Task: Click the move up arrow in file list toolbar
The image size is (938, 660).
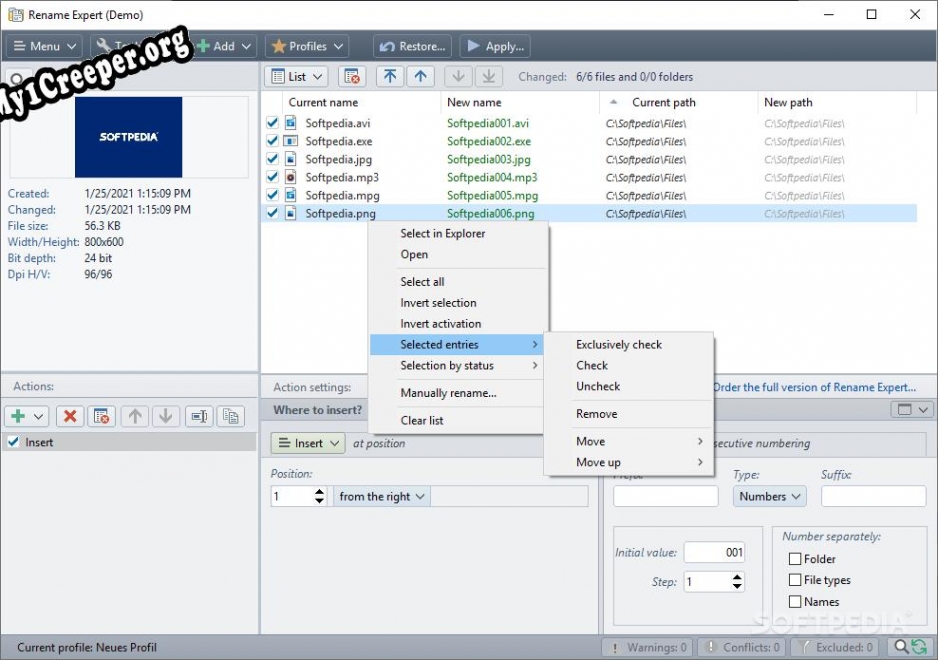Action: (420, 76)
